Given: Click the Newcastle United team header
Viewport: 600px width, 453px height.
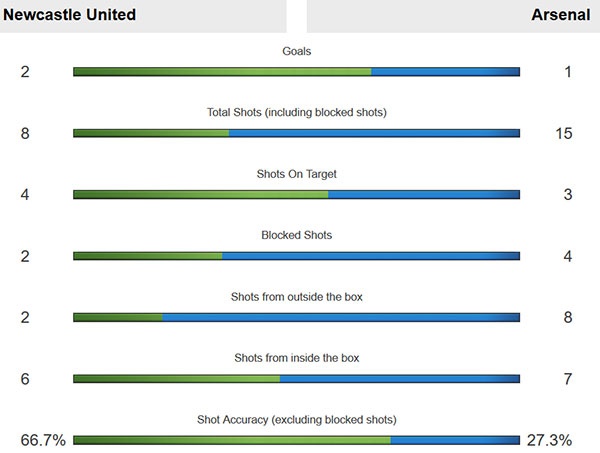Looking at the screenshot, I should pyautogui.click(x=70, y=15).
